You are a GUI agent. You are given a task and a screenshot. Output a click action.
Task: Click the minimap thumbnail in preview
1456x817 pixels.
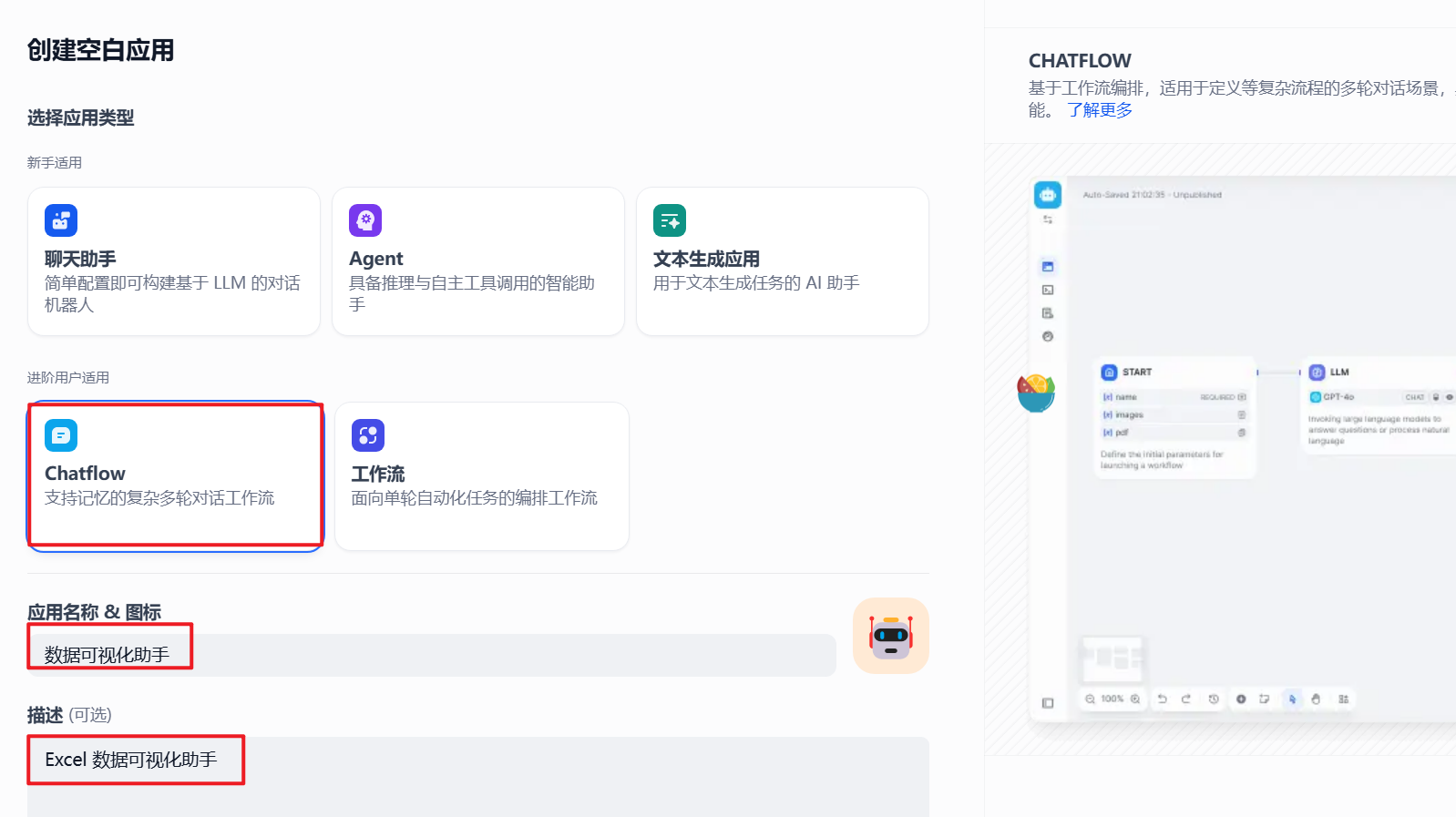(1112, 658)
